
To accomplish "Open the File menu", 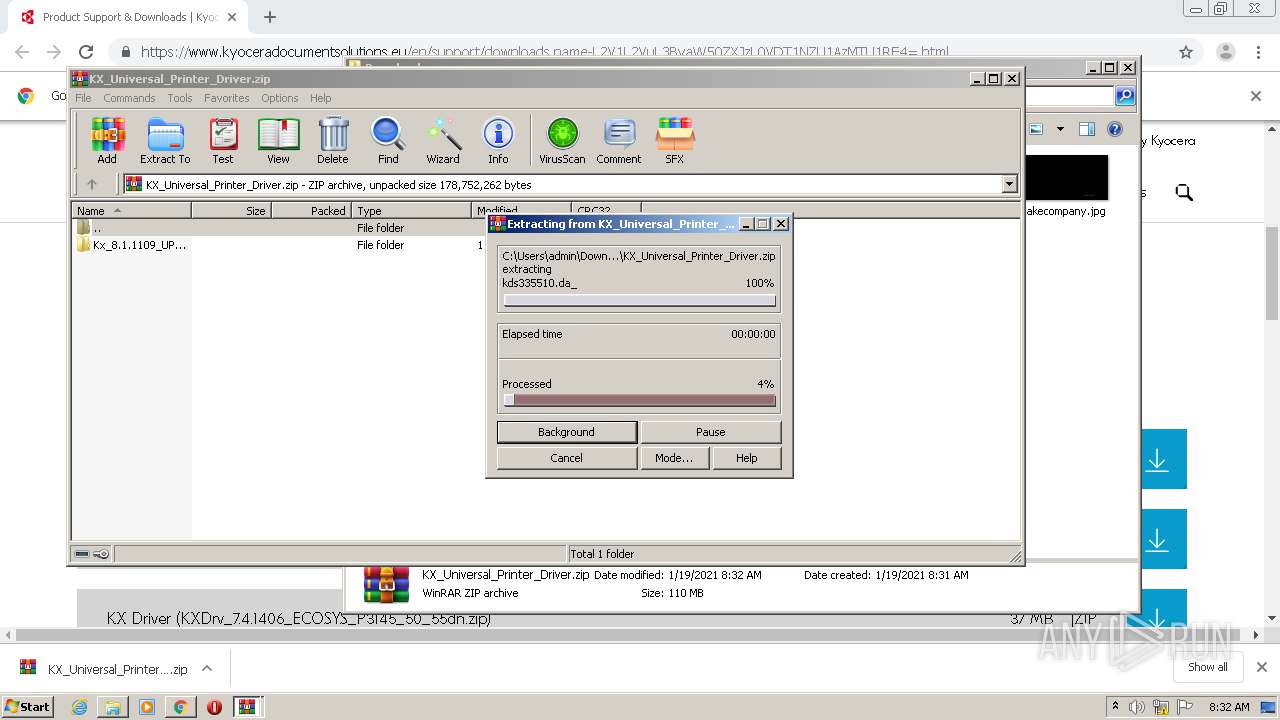I will 83,98.
